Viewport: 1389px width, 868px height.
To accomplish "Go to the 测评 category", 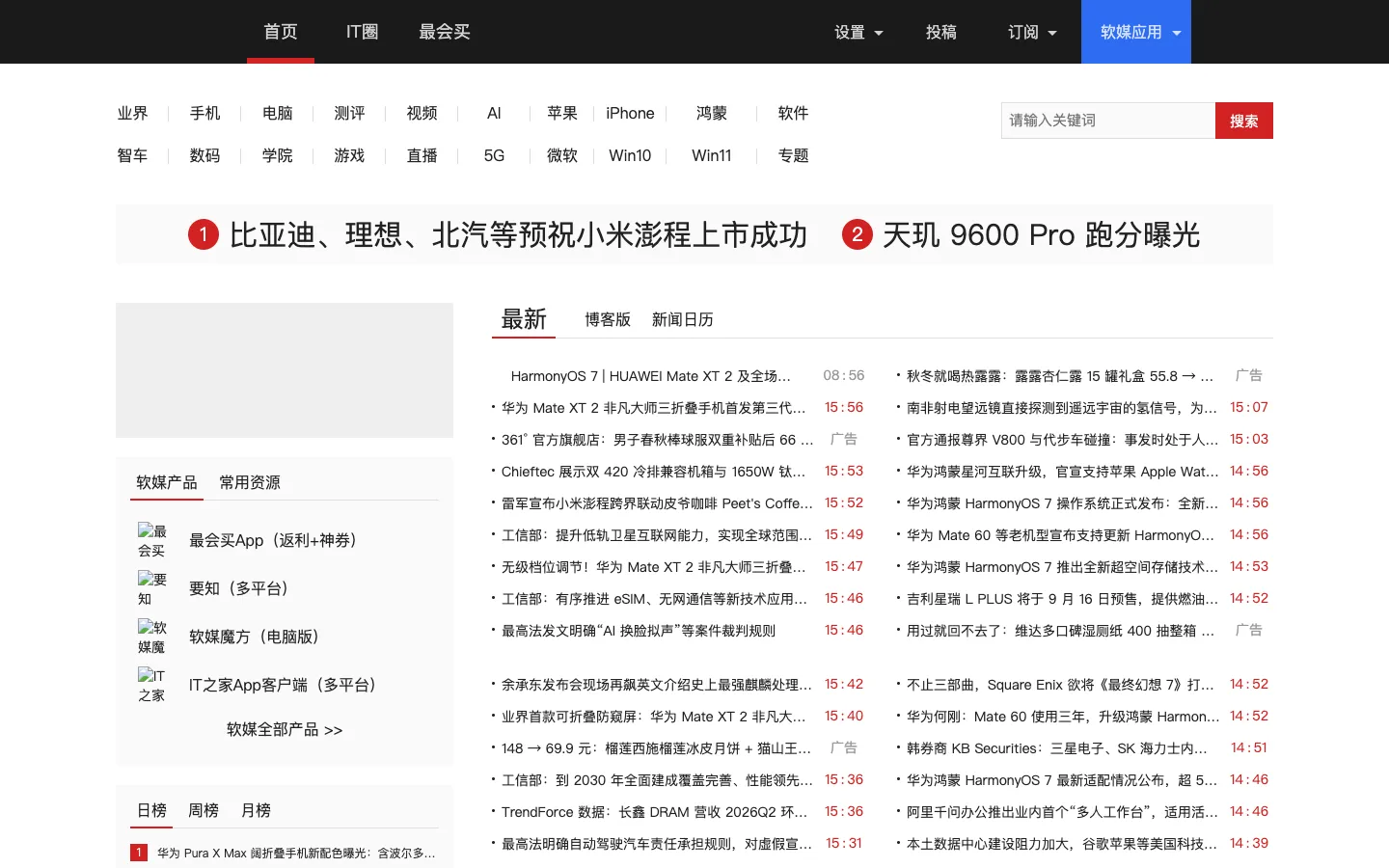I will [x=349, y=113].
